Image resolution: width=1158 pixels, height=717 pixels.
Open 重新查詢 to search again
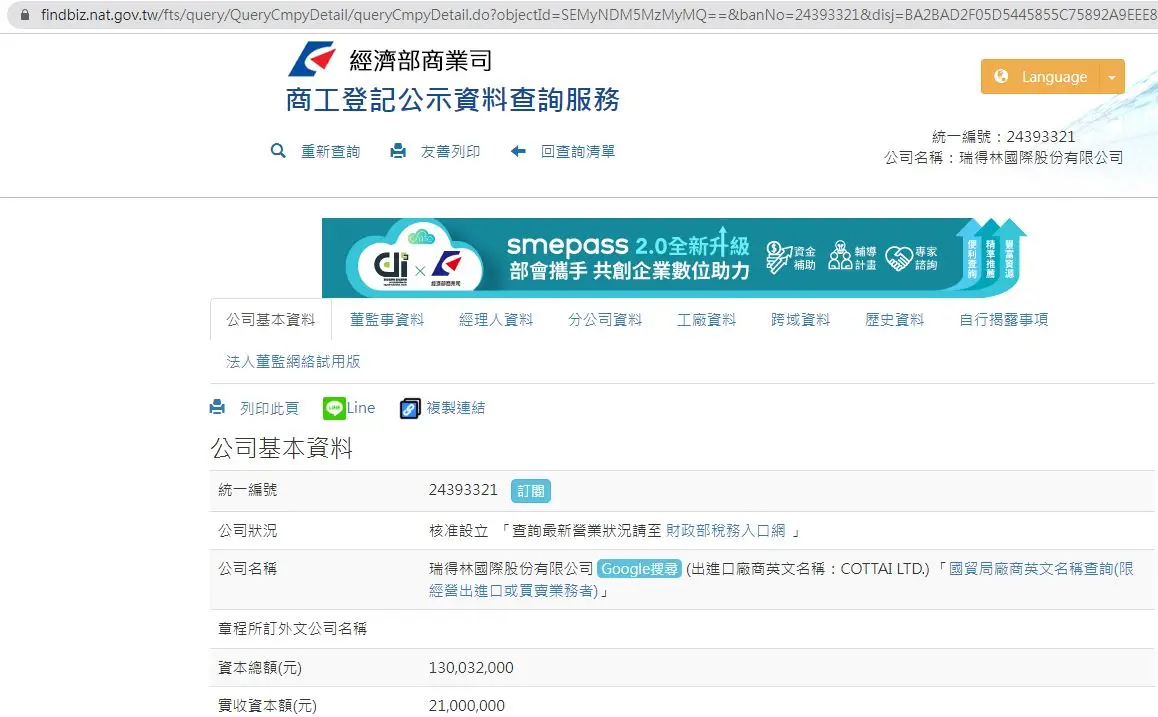click(331, 151)
